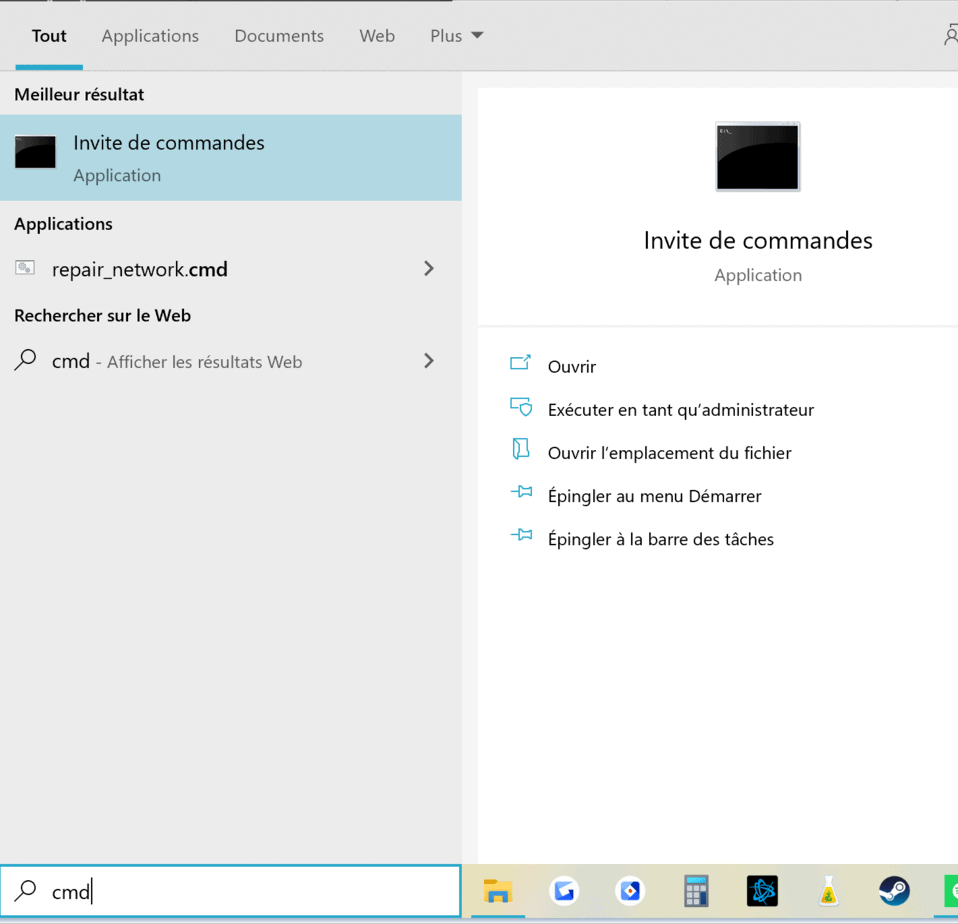Choose Exécuter en tant qu'administrateur

tap(680, 410)
